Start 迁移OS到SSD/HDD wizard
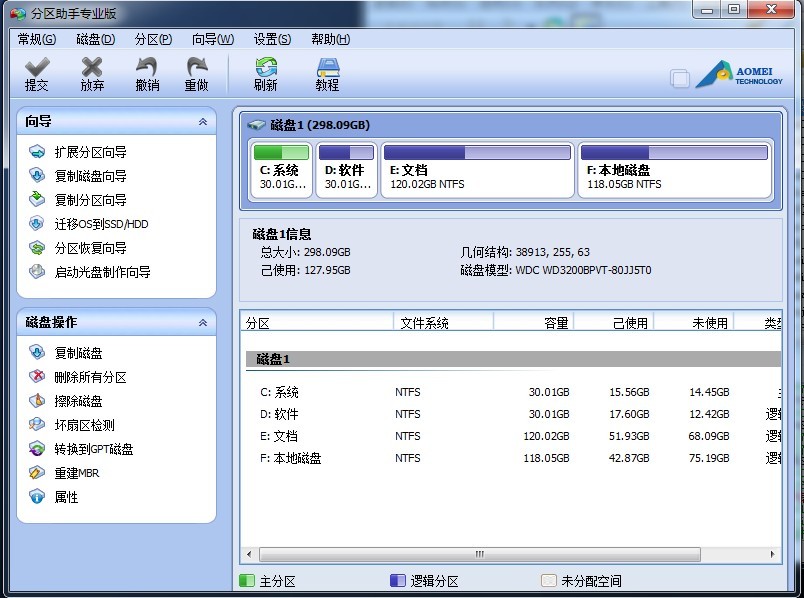The width and height of the screenshot is (804, 598). coord(101,224)
